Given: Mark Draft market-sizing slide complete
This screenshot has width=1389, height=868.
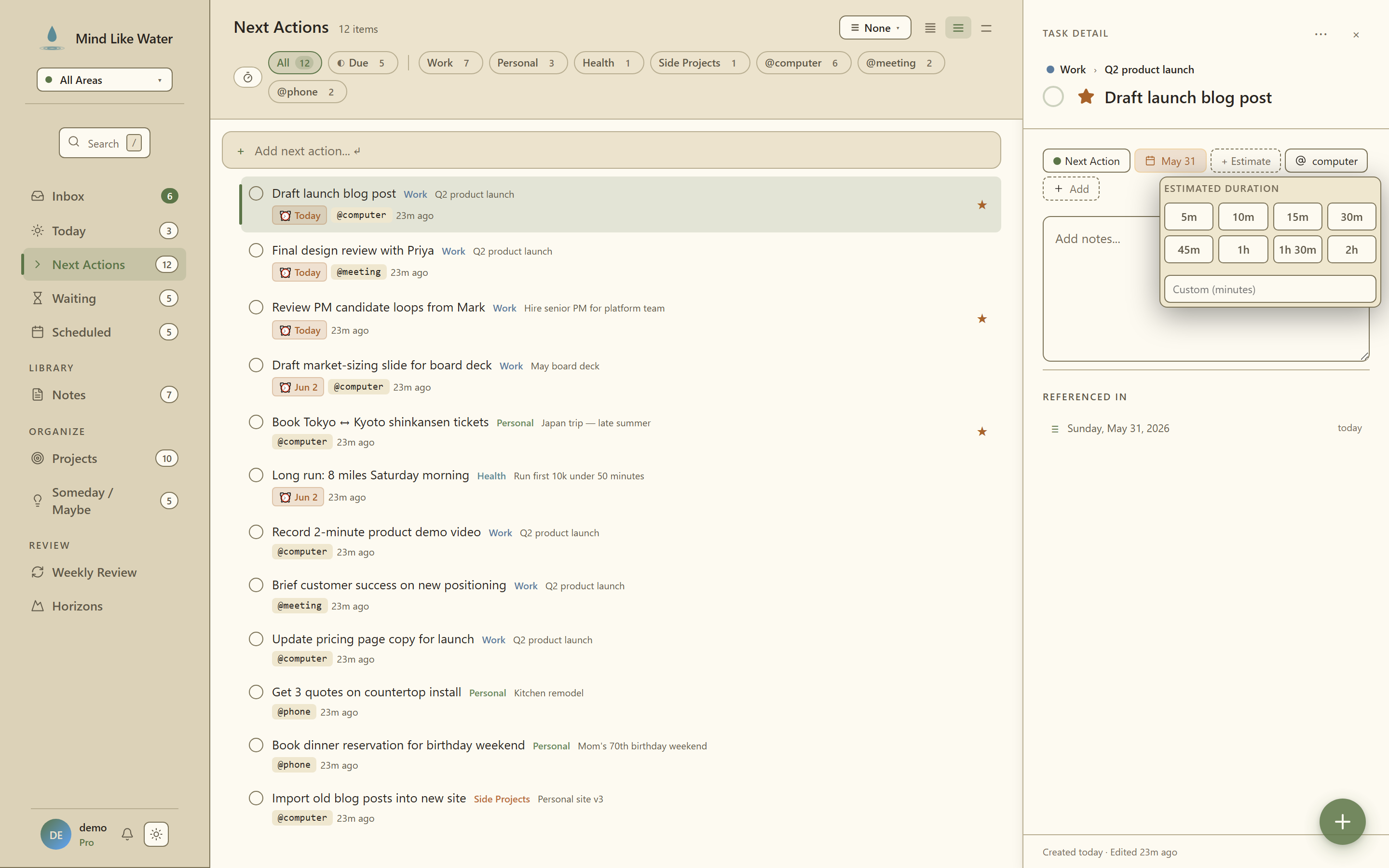Looking at the screenshot, I should [256, 365].
